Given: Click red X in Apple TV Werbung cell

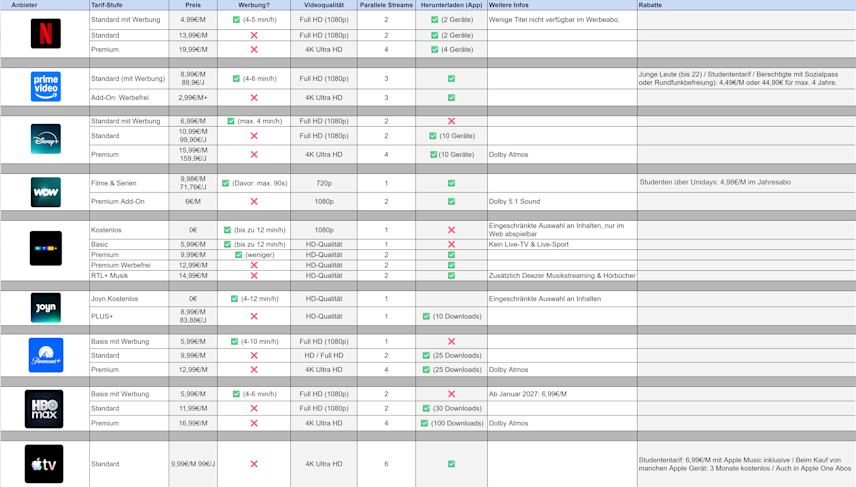Looking at the screenshot, I should click(x=254, y=464).
